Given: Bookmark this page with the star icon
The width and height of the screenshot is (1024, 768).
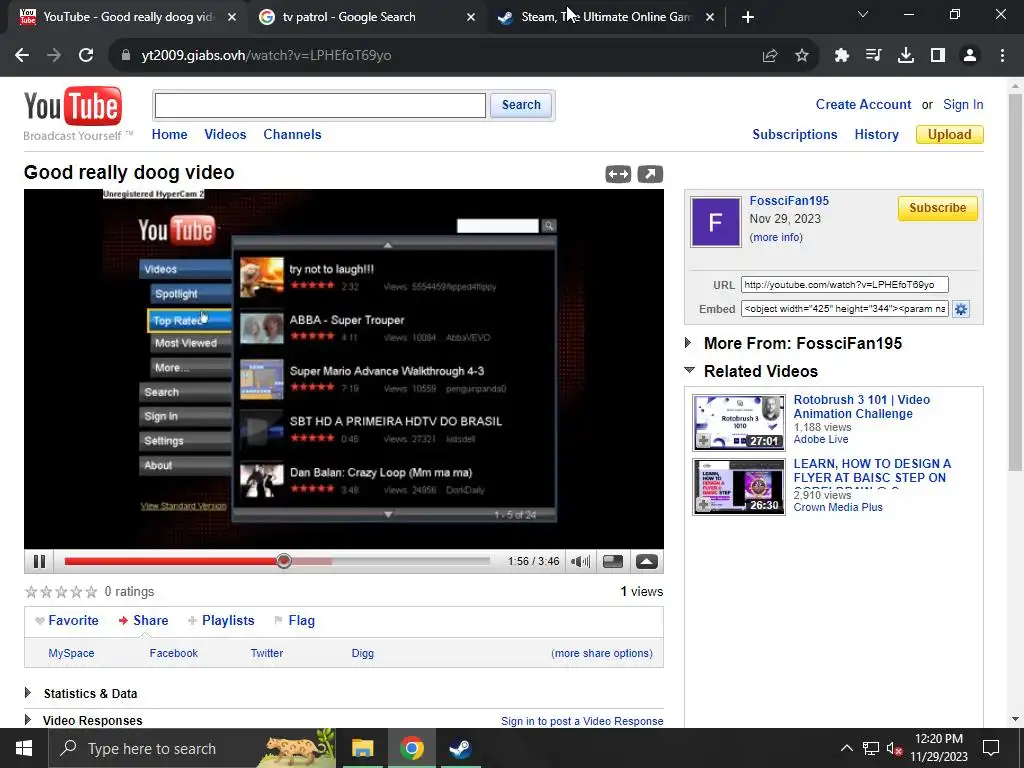Looking at the screenshot, I should point(802,56).
